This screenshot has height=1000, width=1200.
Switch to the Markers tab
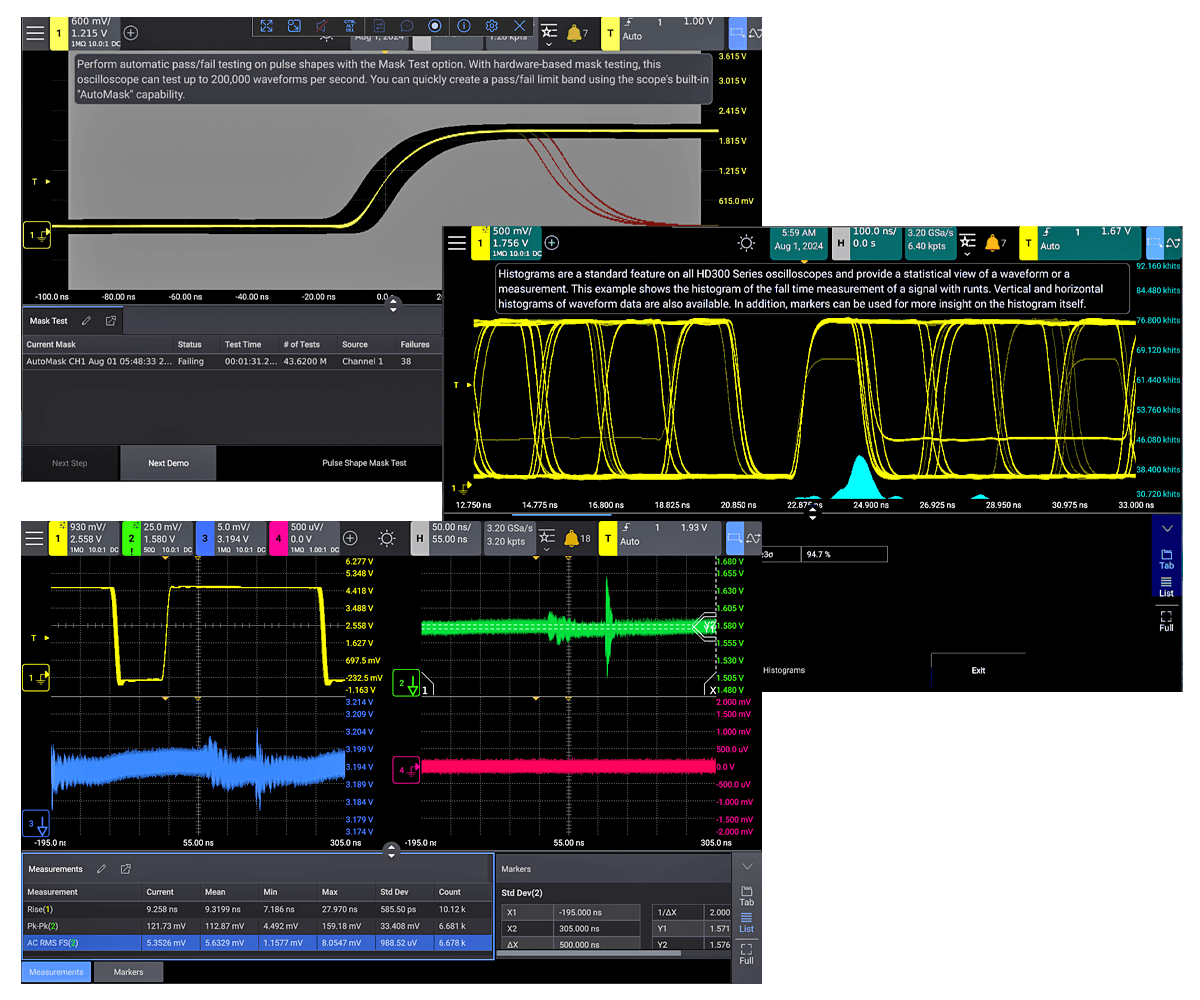coord(128,971)
